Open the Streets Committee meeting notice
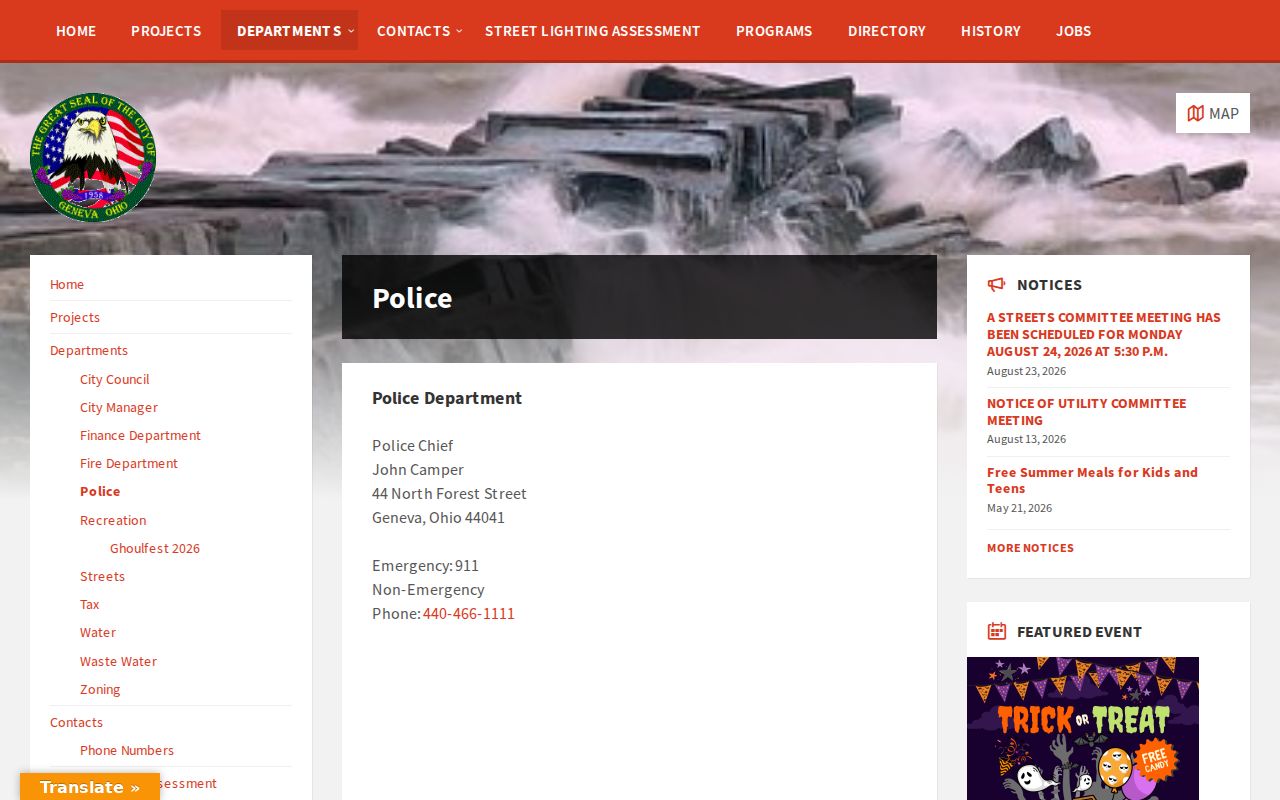The height and width of the screenshot is (800, 1280). [1104, 334]
